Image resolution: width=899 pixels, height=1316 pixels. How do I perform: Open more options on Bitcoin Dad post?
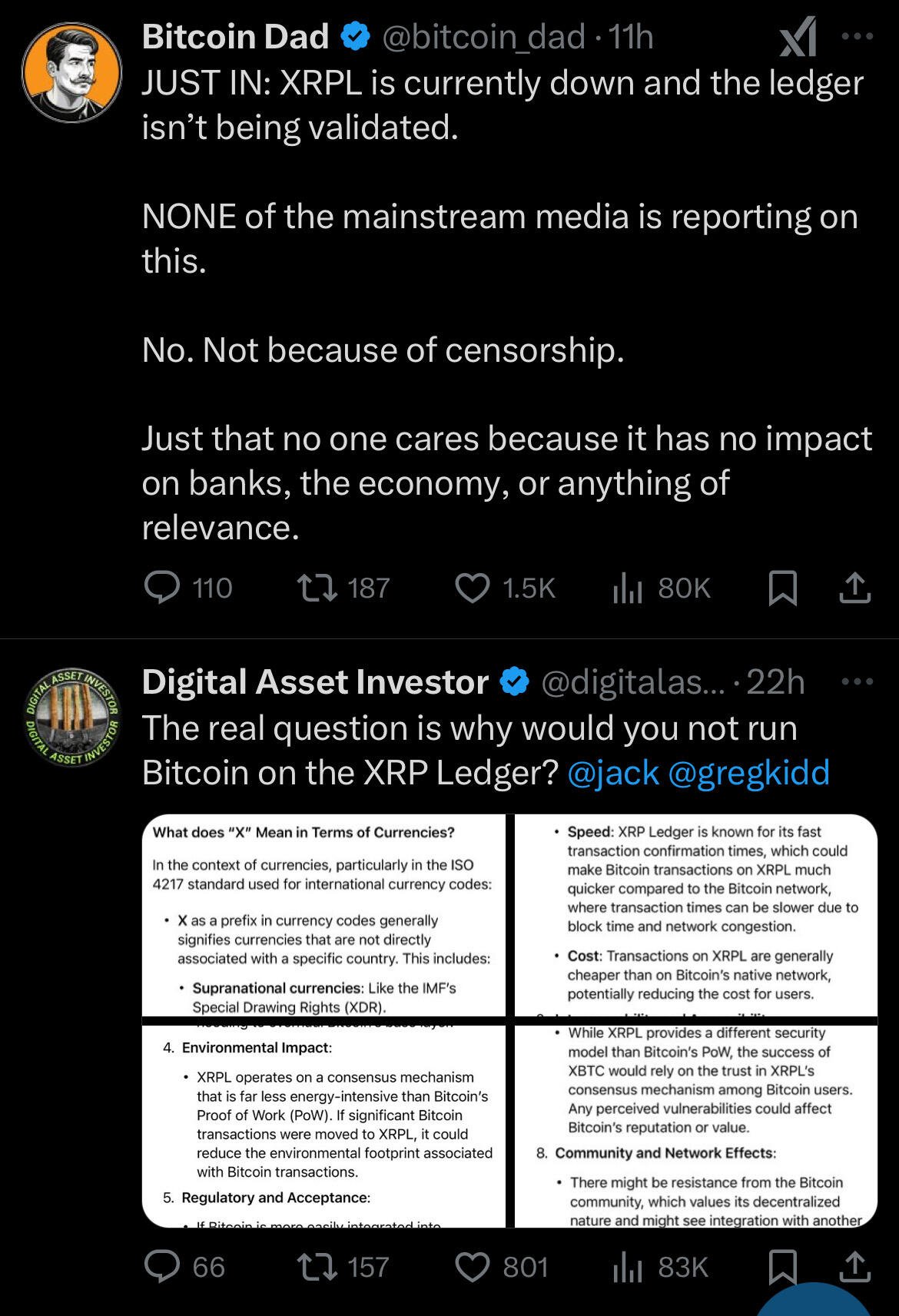click(x=858, y=36)
